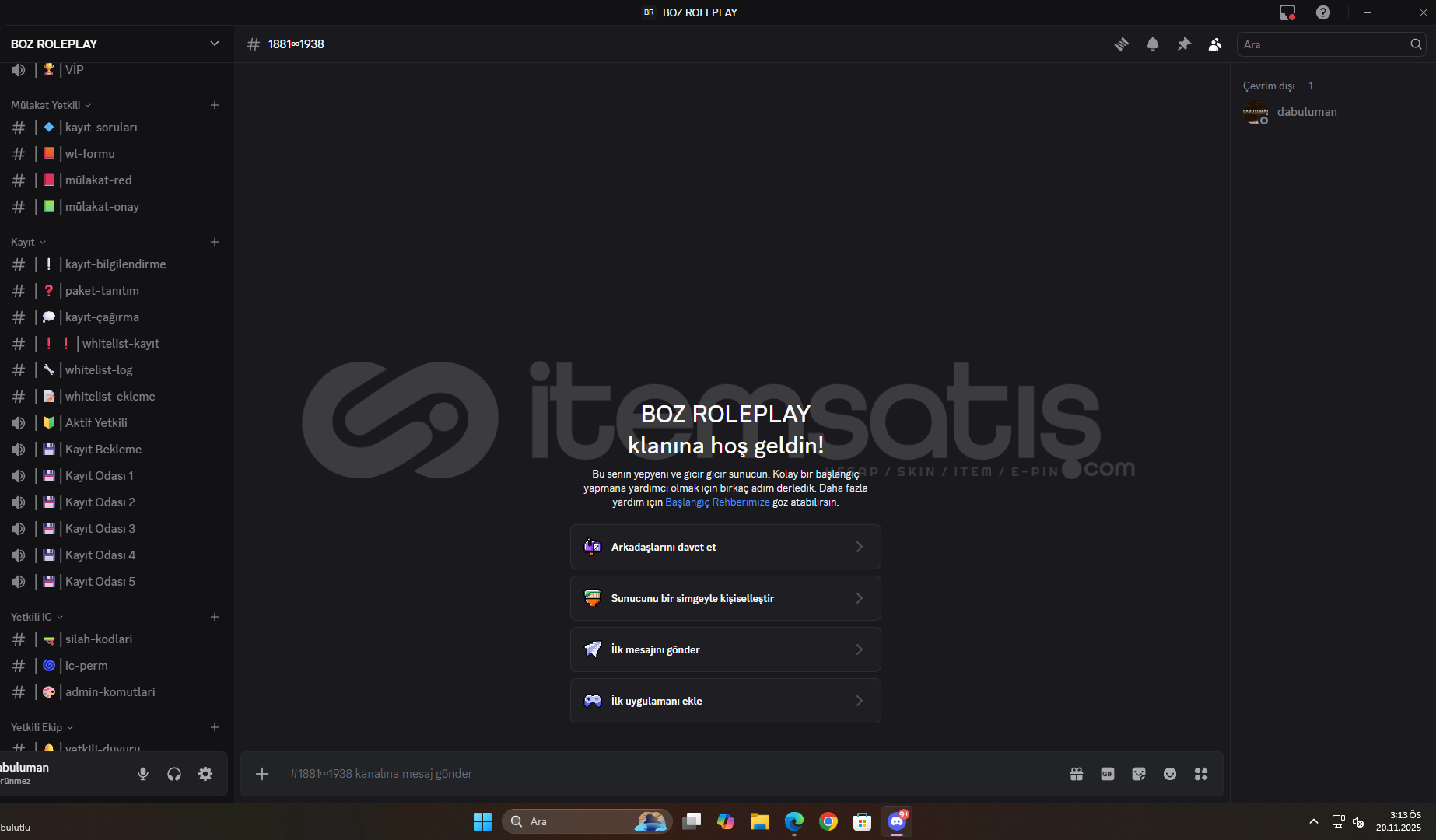The image size is (1436, 840).
Task: Open the mülakat-onay channel
Action: [114, 207]
